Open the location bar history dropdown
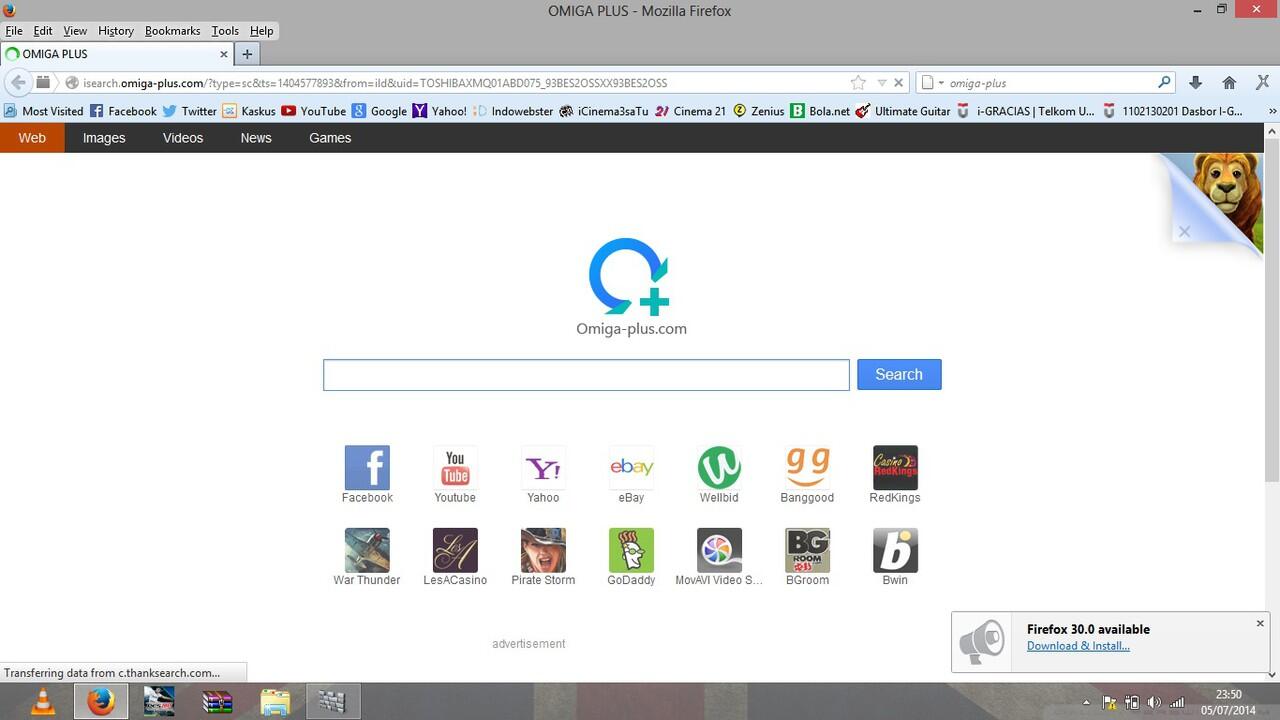Viewport: 1280px width, 720px height. (881, 82)
